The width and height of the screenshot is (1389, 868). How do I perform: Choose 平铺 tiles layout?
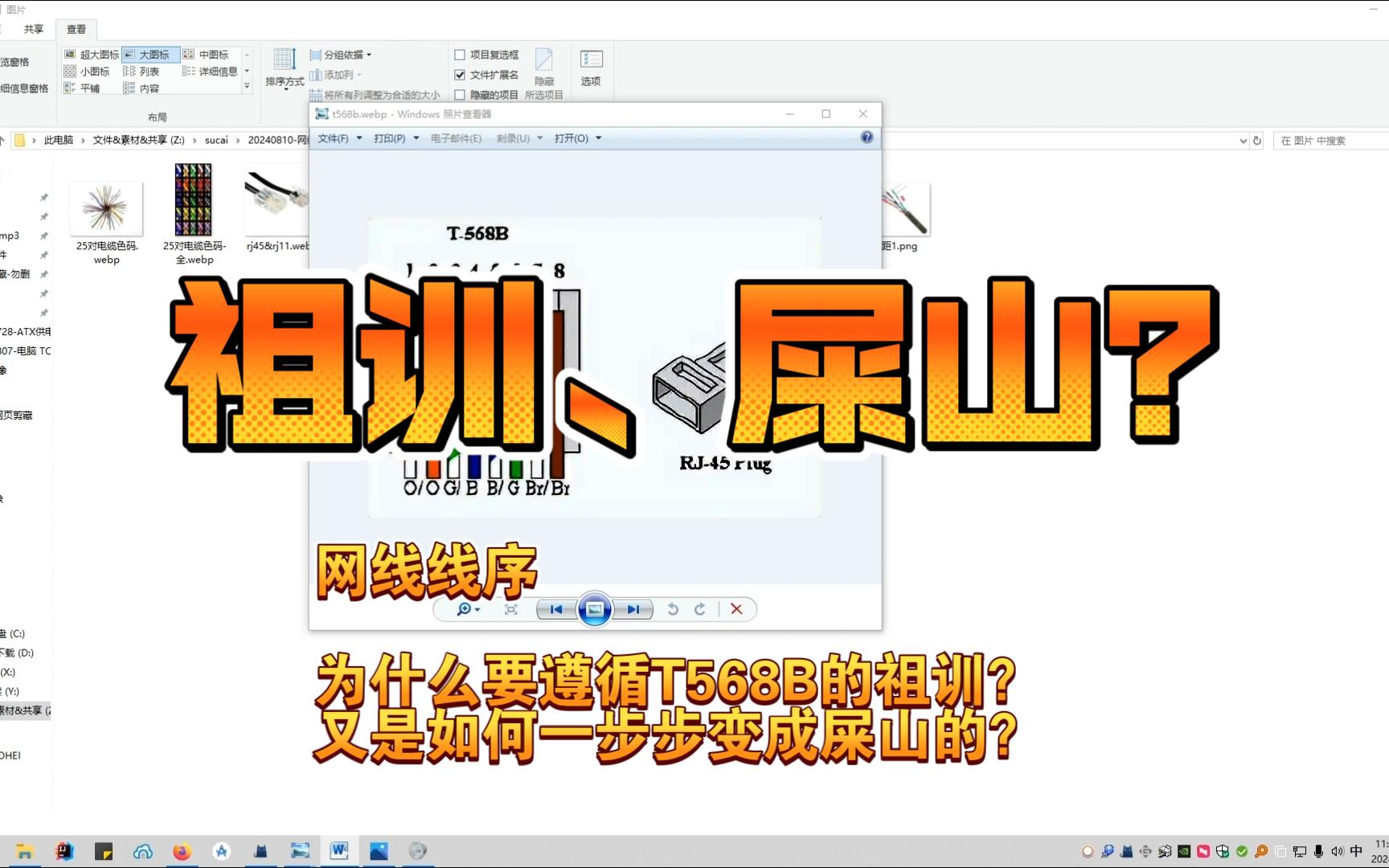tap(82, 88)
